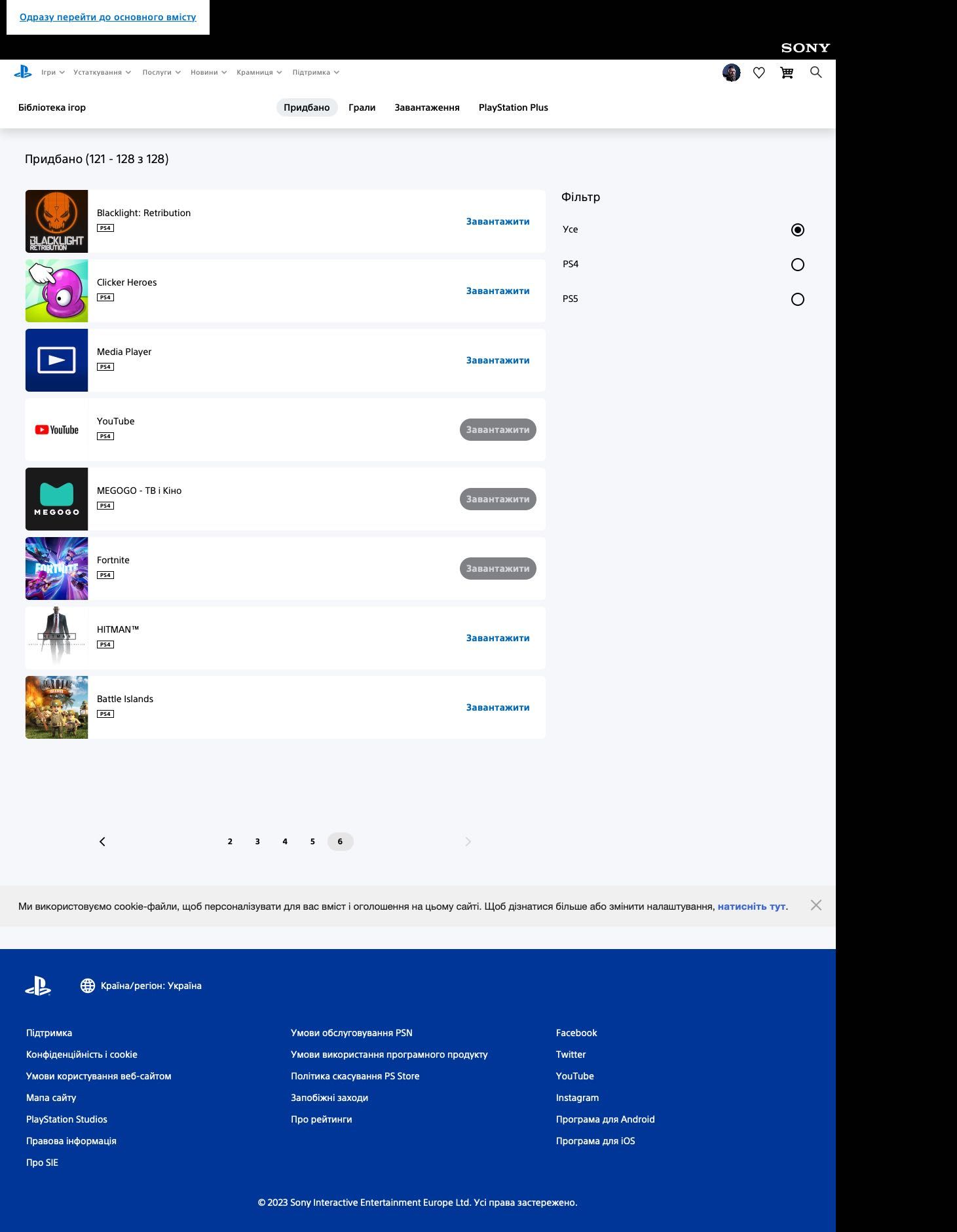
Task: Click the skip to main content link
Action: pyautogui.click(x=108, y=17)
